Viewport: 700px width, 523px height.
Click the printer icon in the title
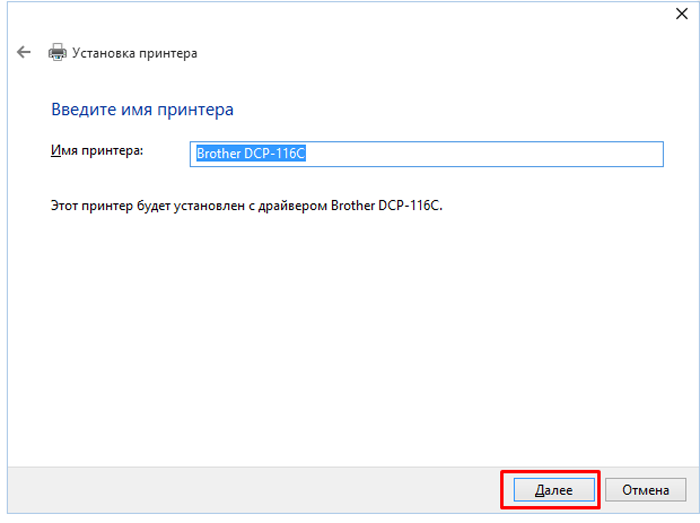pos(57,52)
